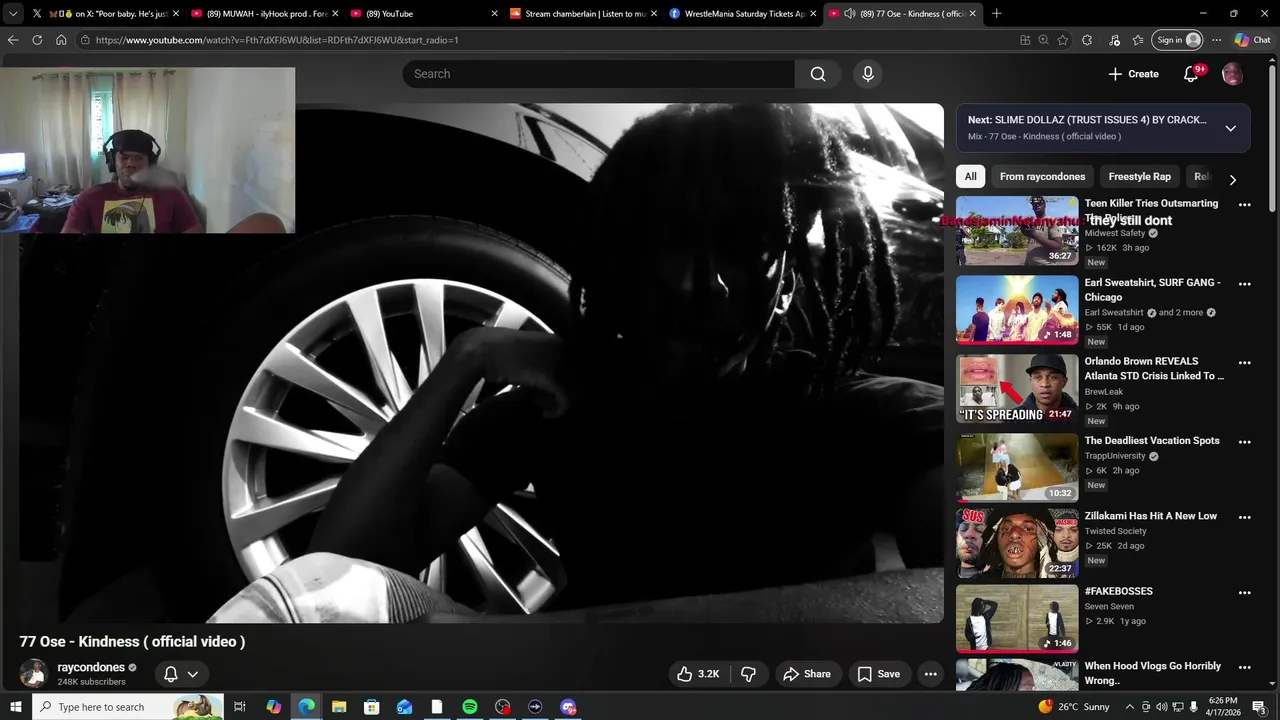
Task: Open options for When Hood Vlogs video
Action: (1245, 668)
